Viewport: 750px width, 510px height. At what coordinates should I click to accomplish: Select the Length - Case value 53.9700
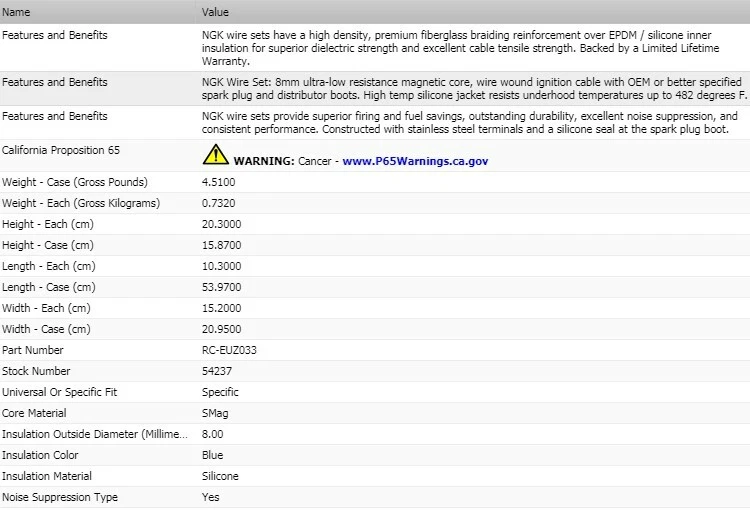pos(222,287)
